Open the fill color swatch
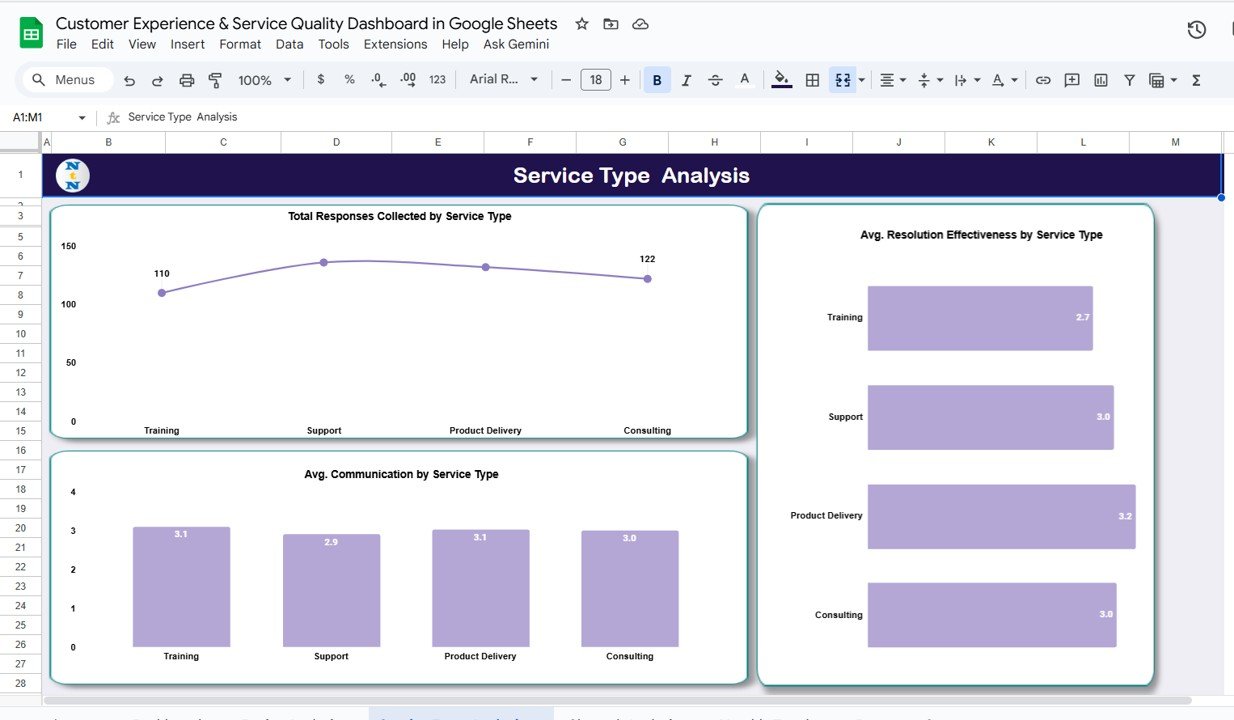The height and width of the screenshot is (720, 1234). coord(781,79)
